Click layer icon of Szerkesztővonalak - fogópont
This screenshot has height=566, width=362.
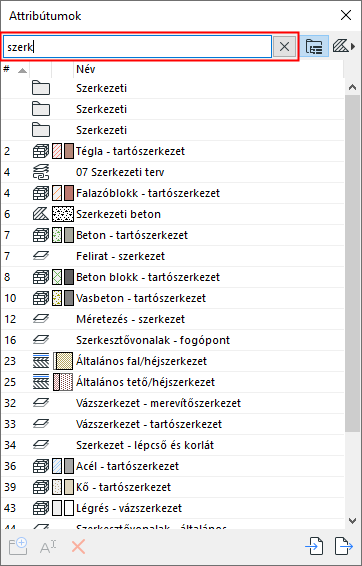click(40, 340)
